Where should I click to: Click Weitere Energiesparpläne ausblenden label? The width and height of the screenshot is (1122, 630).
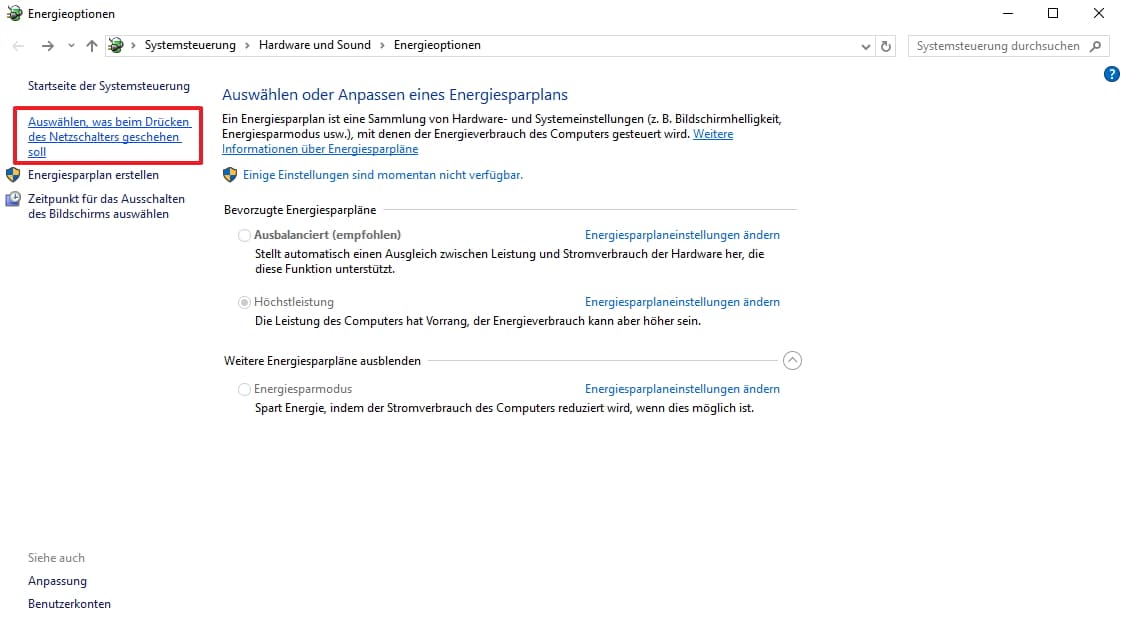(x=322, y=361)
